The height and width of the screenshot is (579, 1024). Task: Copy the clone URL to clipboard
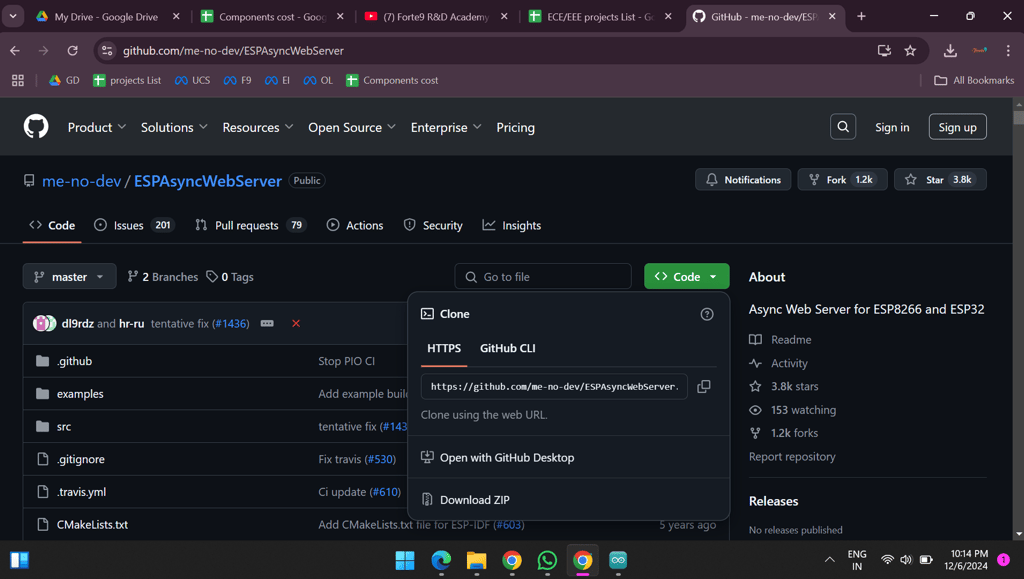tap(703, 386)
